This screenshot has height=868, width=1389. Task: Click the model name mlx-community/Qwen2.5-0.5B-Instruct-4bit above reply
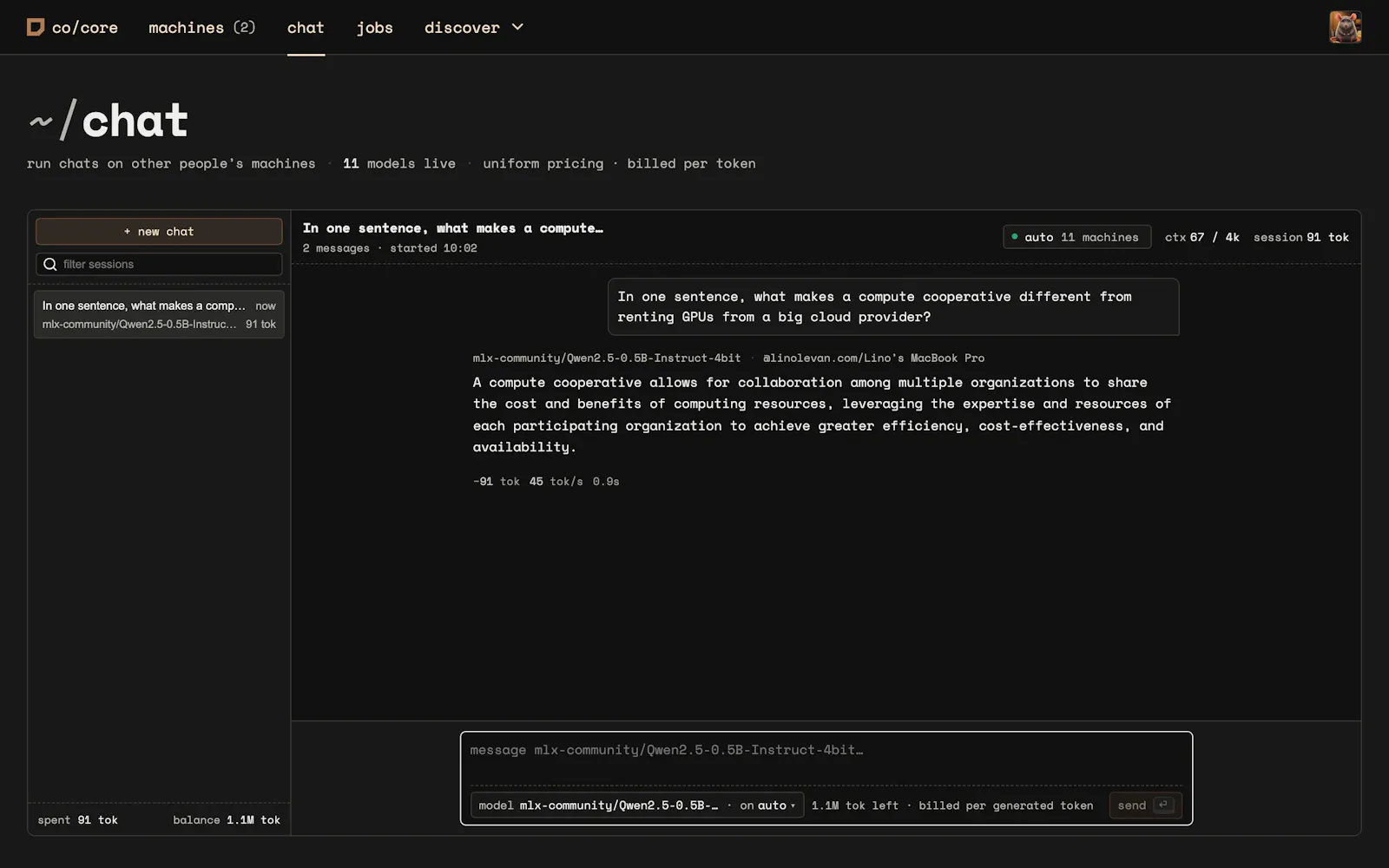(x=607, y=358)
